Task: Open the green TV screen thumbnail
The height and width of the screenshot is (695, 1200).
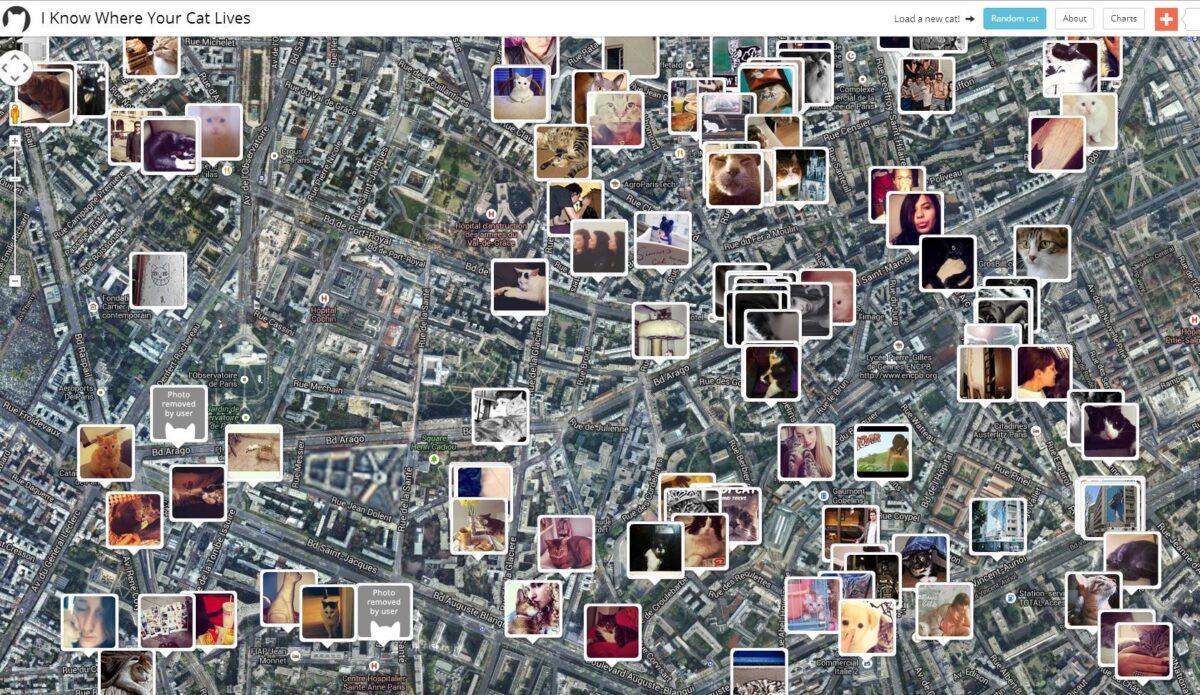Action: (883, 452)
